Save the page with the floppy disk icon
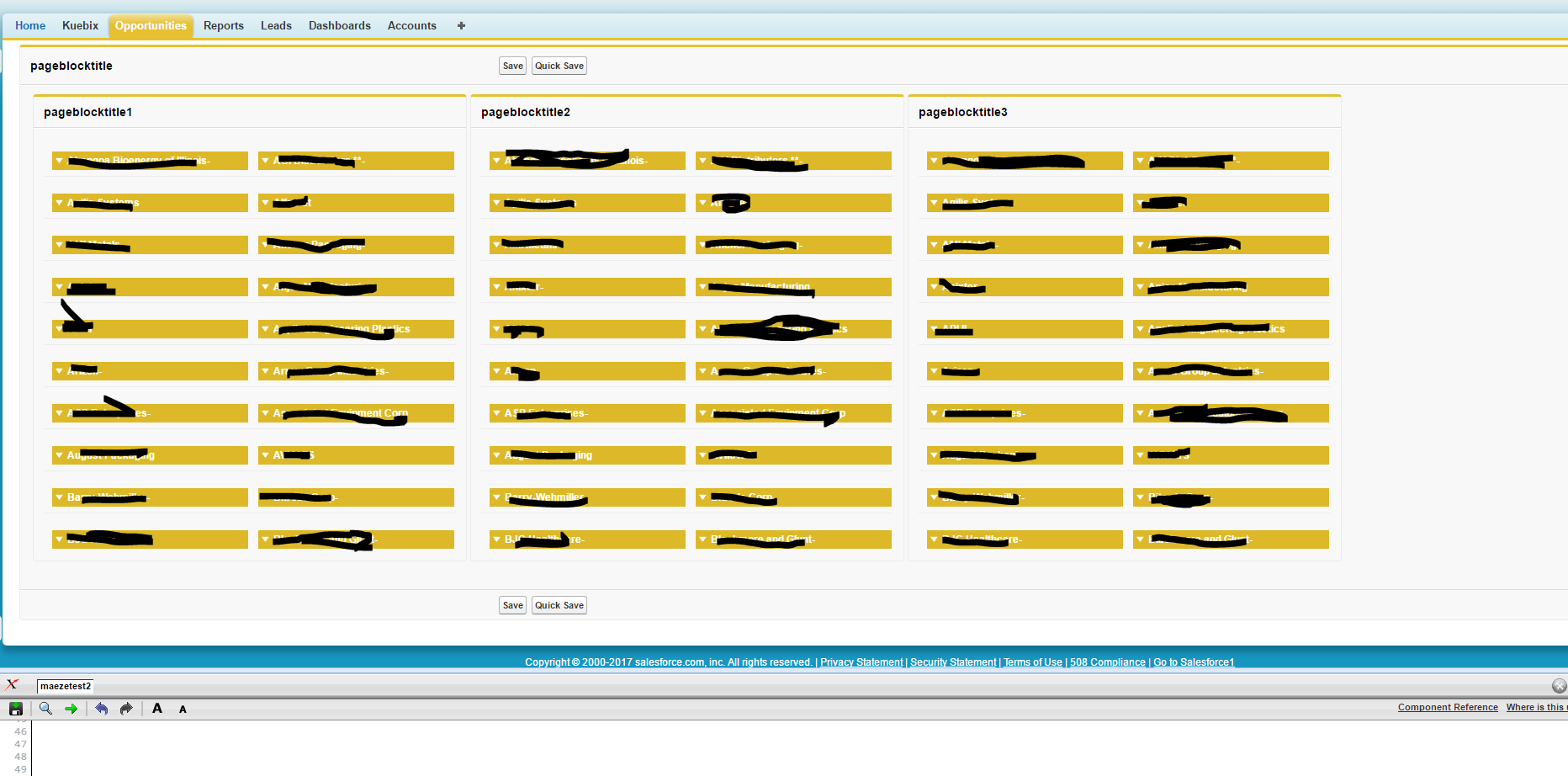 tap(16, 709)
